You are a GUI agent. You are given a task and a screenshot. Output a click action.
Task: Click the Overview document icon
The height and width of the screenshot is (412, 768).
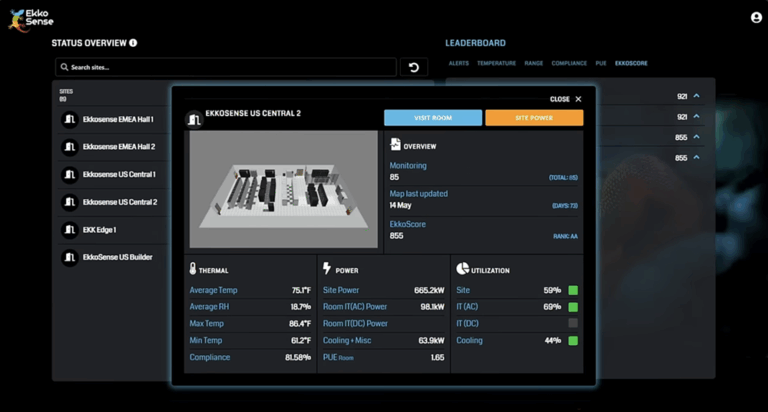coord(395,144)
